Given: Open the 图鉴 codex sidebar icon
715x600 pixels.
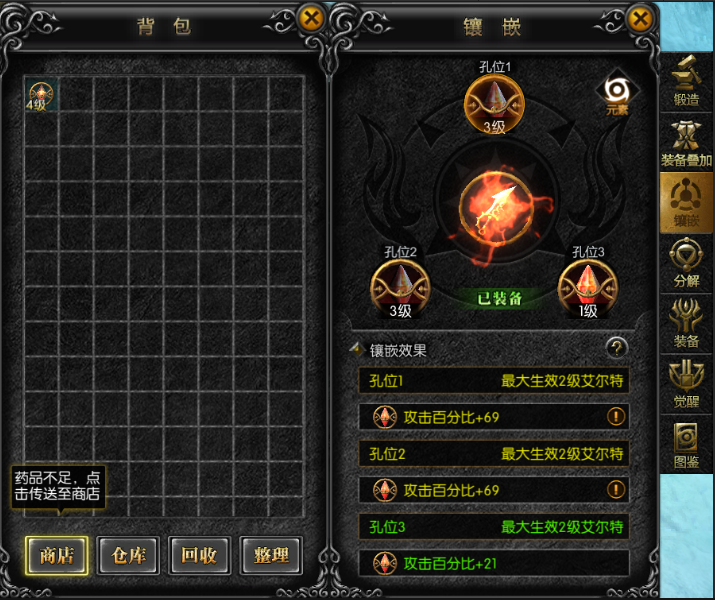Looking at the screenshot, I should [x=686, y=445].
